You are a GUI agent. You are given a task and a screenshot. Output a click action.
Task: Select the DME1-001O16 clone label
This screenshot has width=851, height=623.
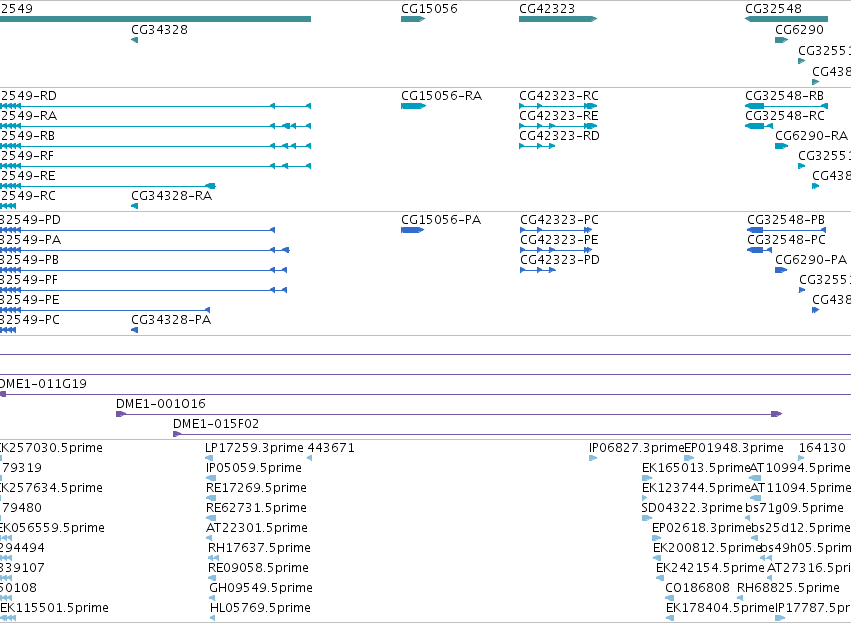pyautogui.click(x=161, y=404)
